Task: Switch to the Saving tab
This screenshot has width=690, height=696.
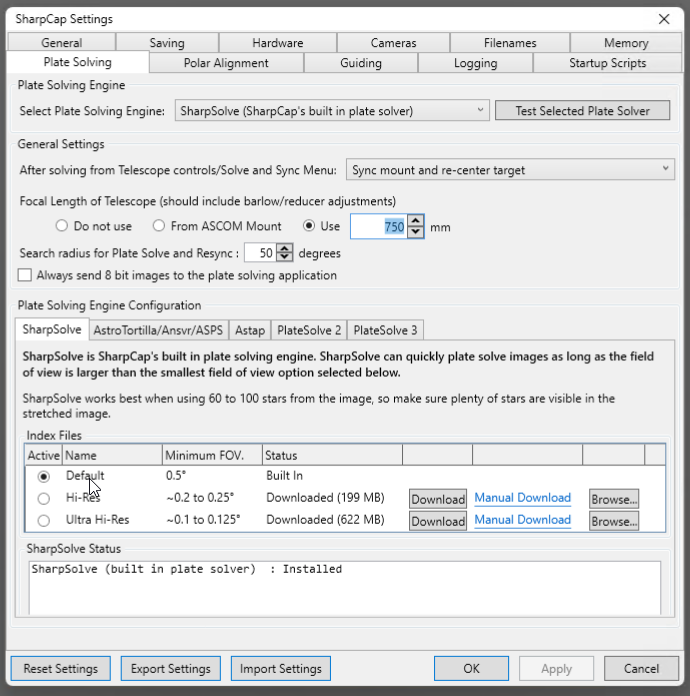Action: click(x=167, y=43)
